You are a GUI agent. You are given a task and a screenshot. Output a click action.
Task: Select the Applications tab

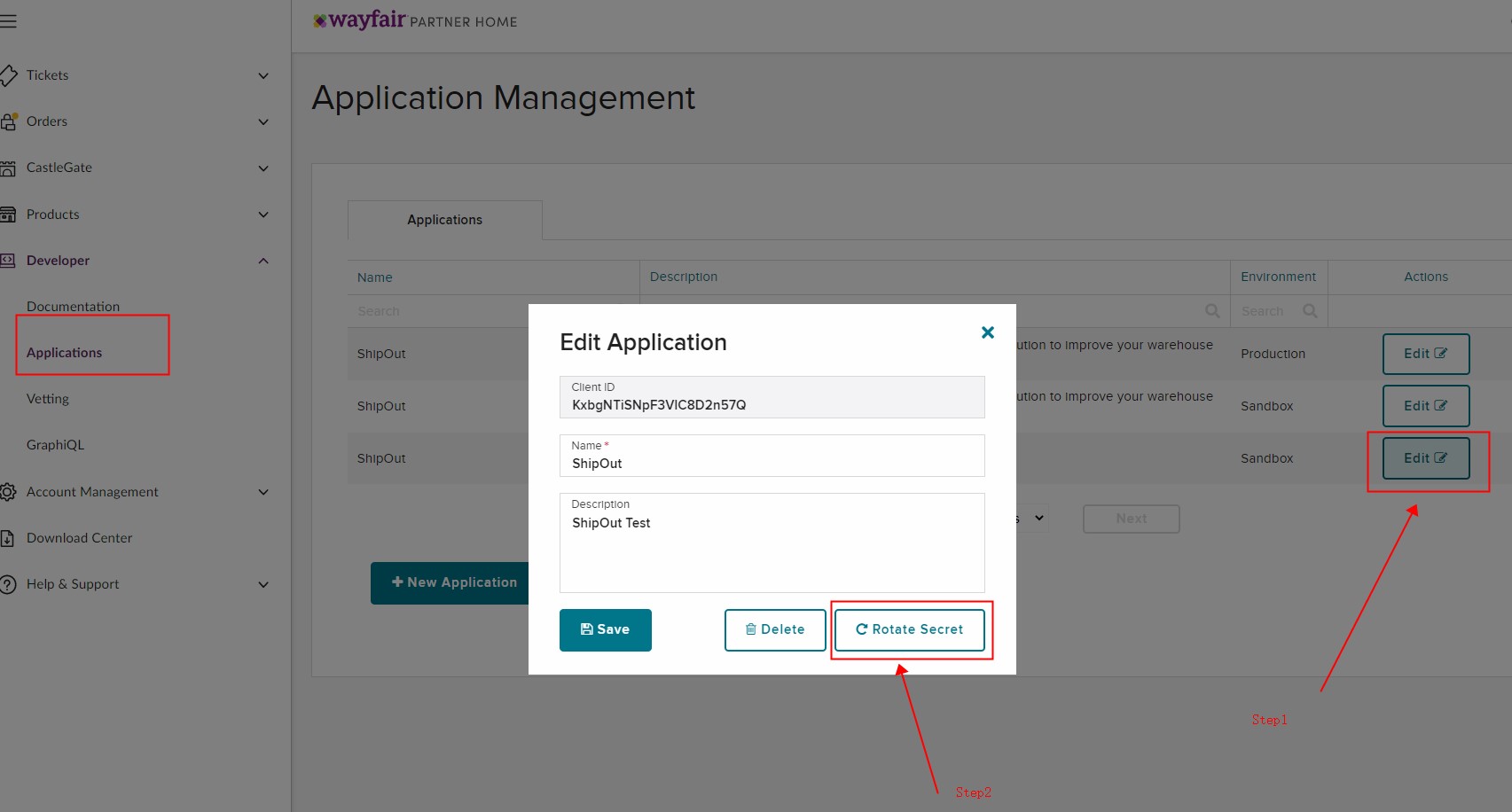[x=445, y=220]
